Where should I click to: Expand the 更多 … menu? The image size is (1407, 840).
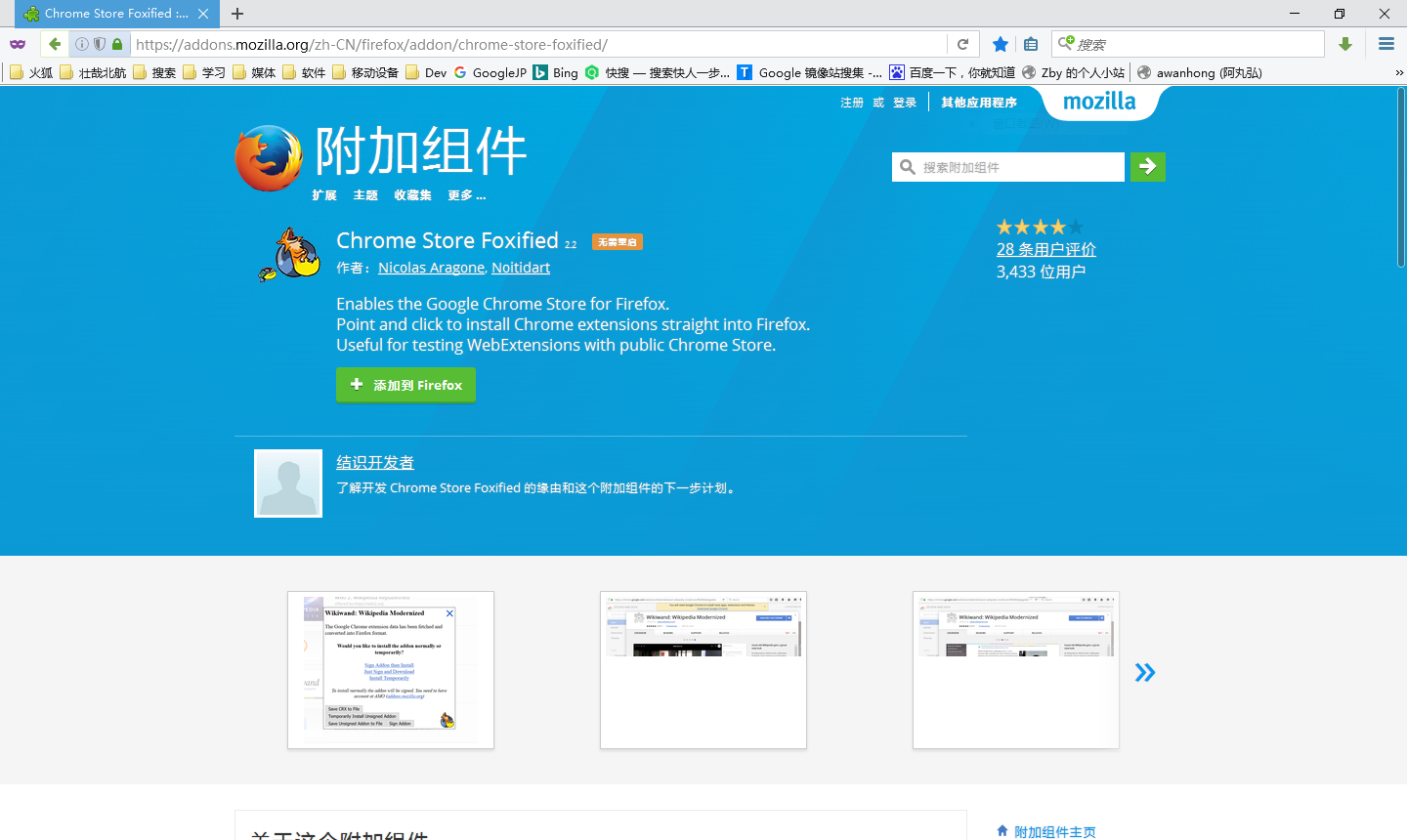pos(466,194)
